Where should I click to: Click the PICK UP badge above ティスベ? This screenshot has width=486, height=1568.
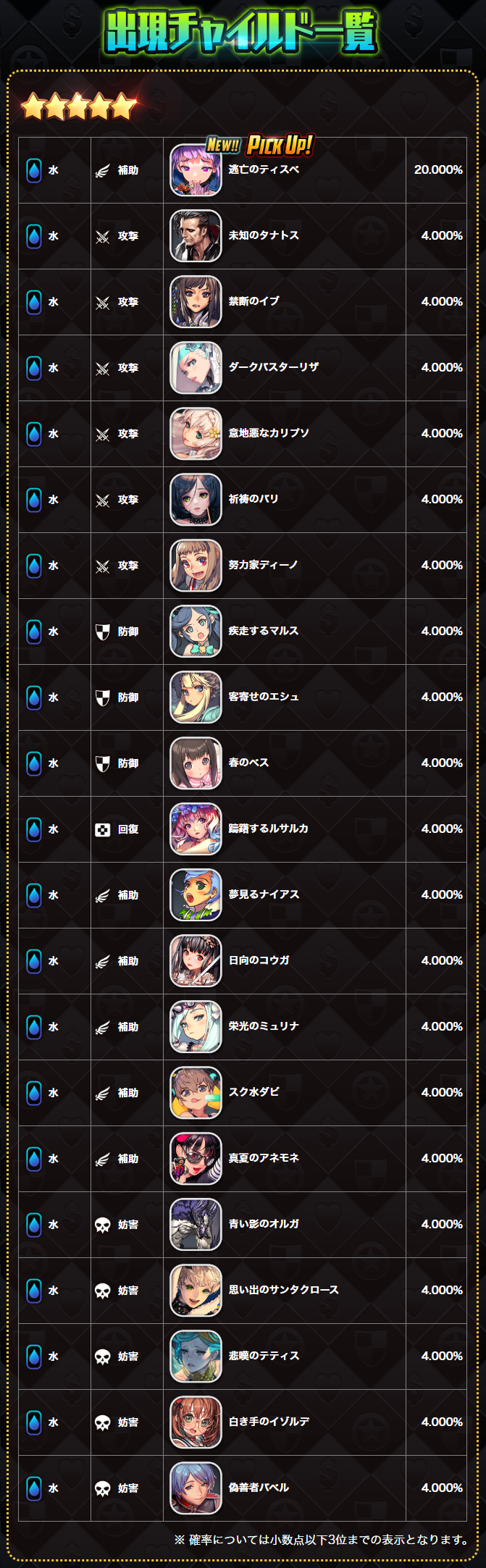click(280, 146)
